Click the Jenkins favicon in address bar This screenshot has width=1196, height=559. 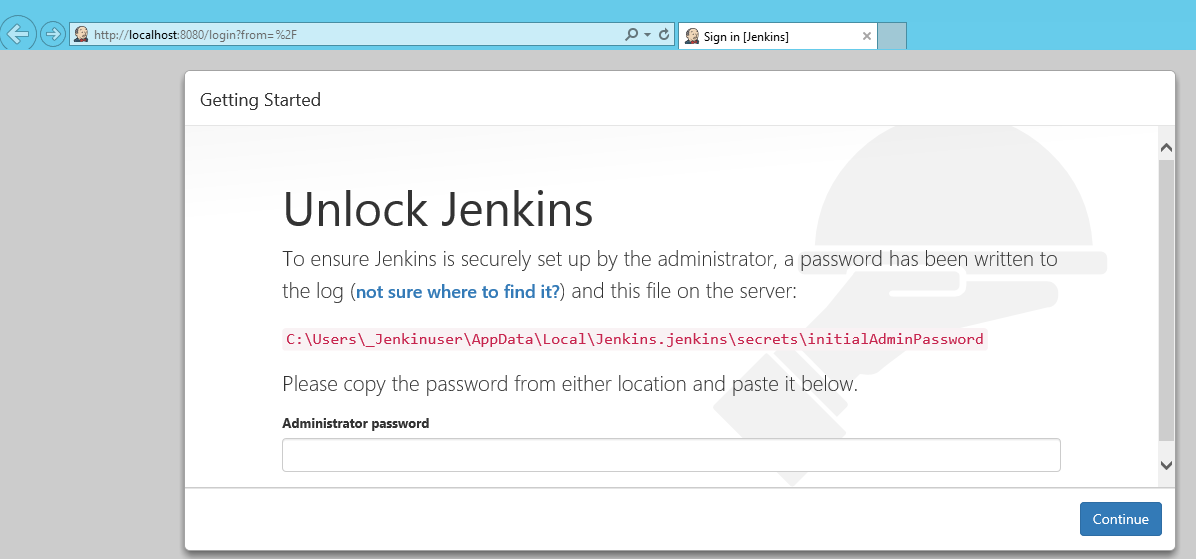click(x=82, y=34)
